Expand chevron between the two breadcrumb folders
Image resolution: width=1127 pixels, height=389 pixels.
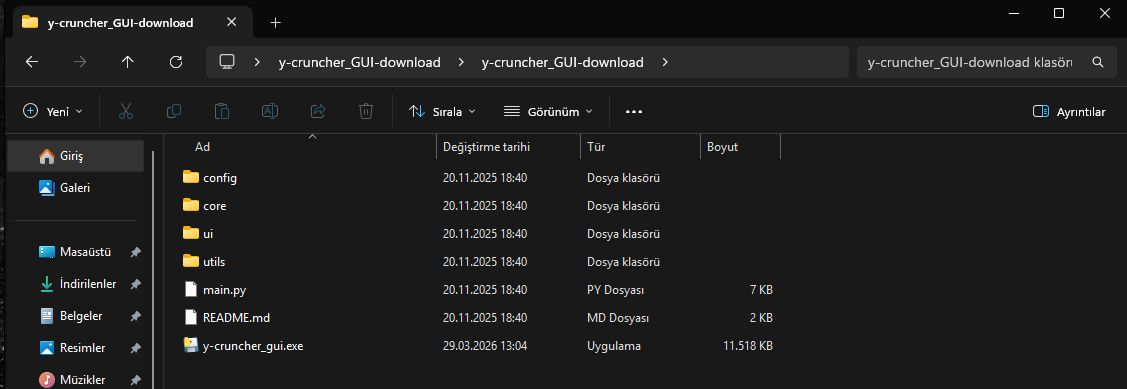461,62
